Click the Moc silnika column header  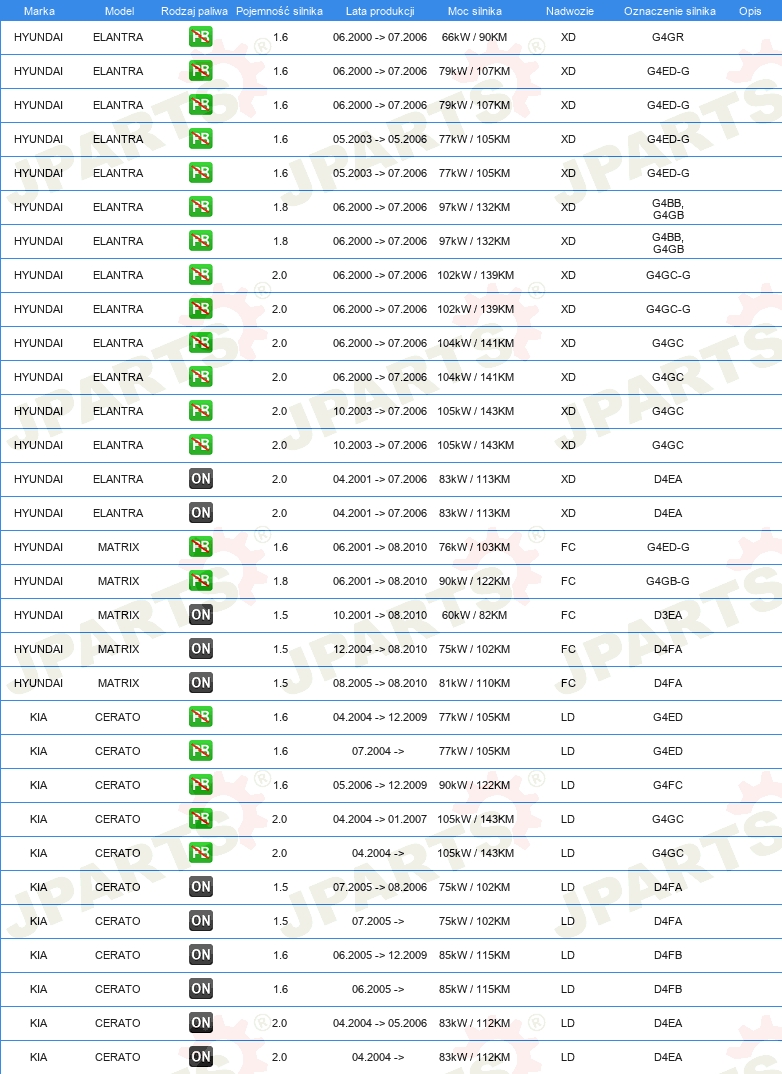[475, 11]
